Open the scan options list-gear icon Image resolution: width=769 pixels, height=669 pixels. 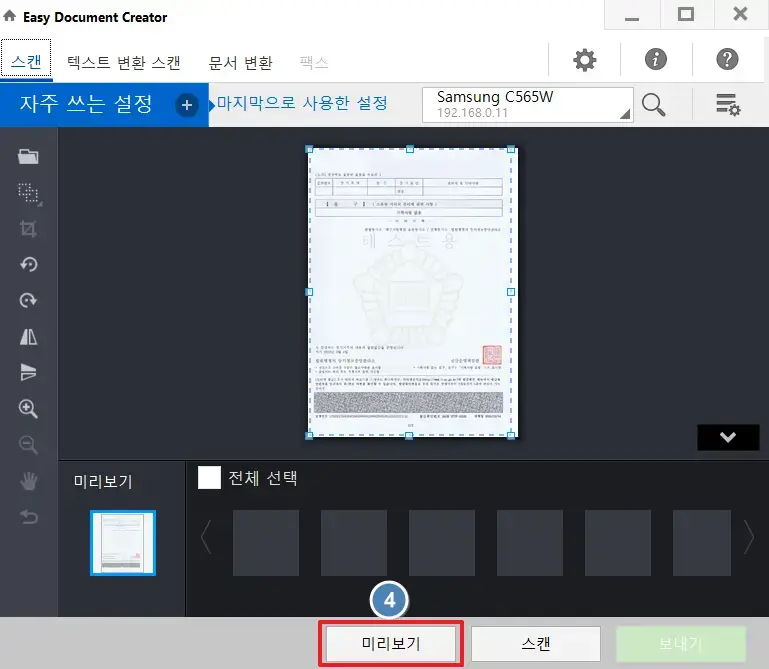728,104
